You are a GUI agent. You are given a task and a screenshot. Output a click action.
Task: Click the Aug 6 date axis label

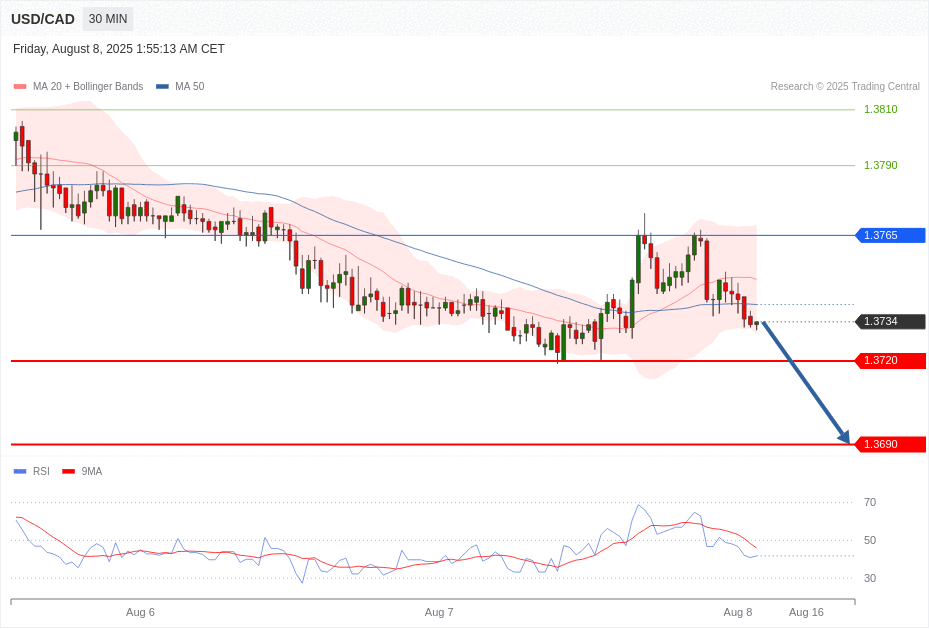[140, 612]
